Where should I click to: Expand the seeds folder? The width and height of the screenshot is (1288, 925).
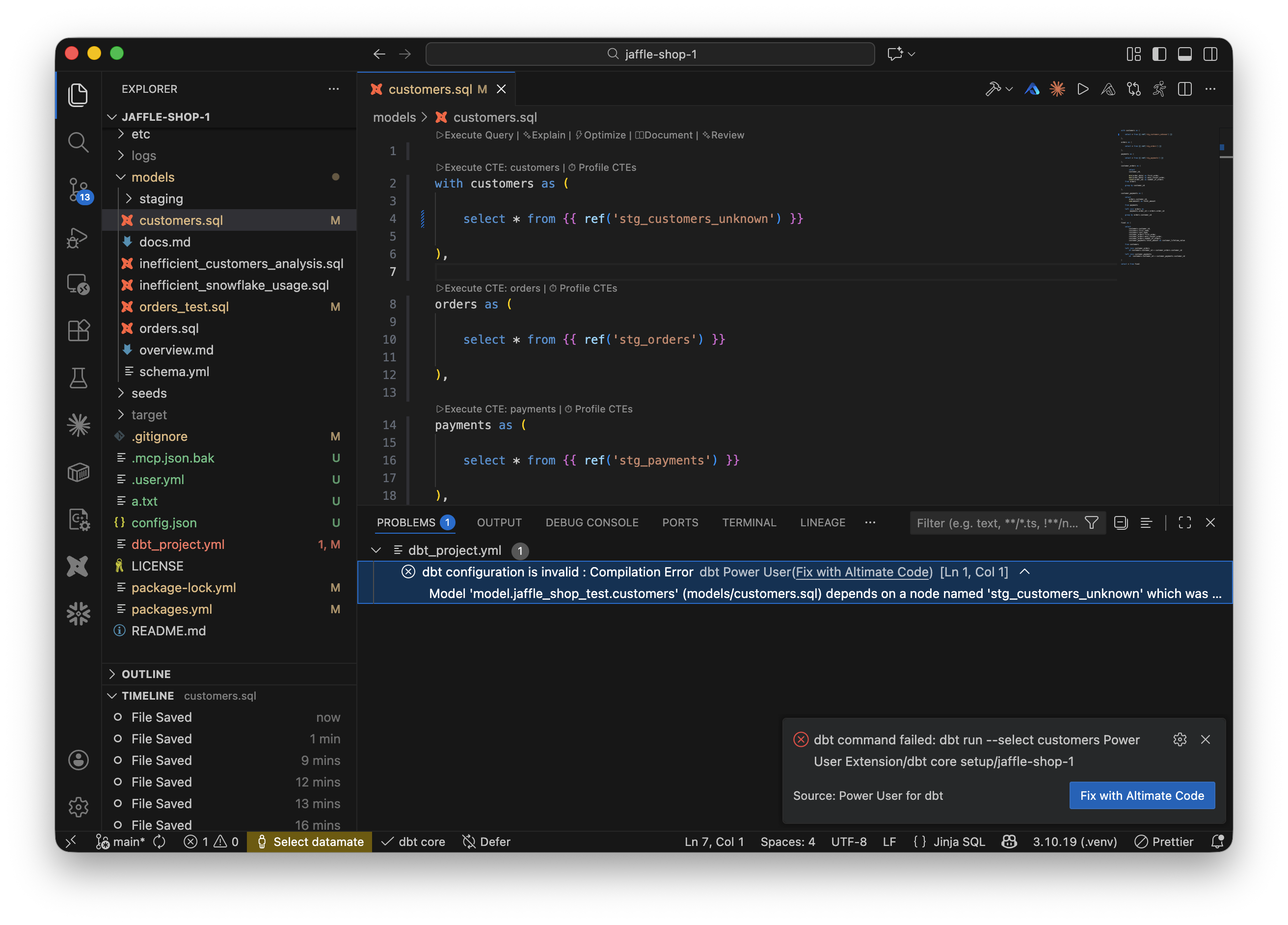120,393
